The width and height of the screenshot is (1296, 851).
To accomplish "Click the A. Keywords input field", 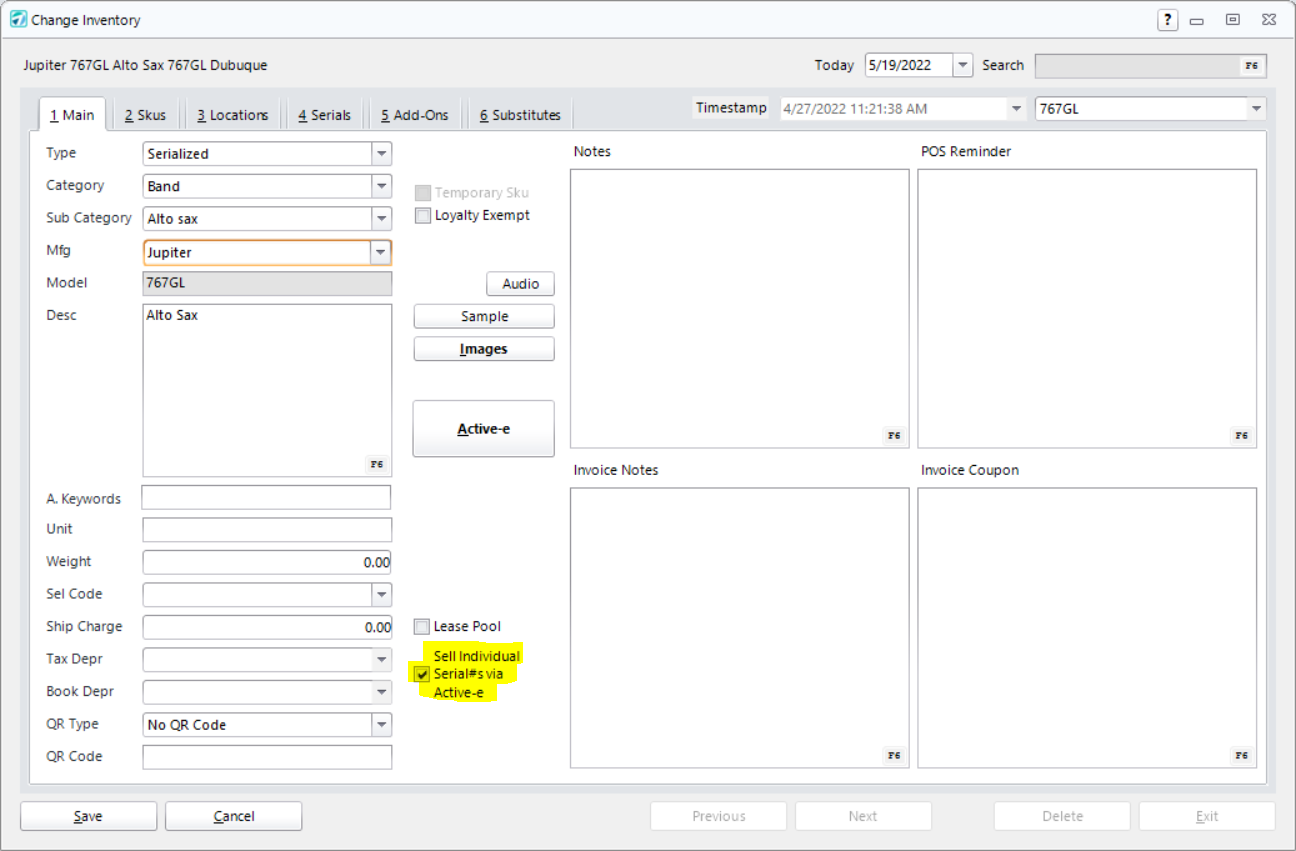I will tap(266, 497).
